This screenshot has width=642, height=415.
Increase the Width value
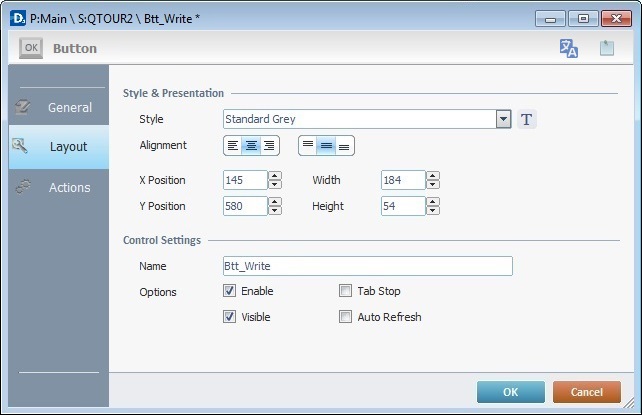tap(433, 176)
